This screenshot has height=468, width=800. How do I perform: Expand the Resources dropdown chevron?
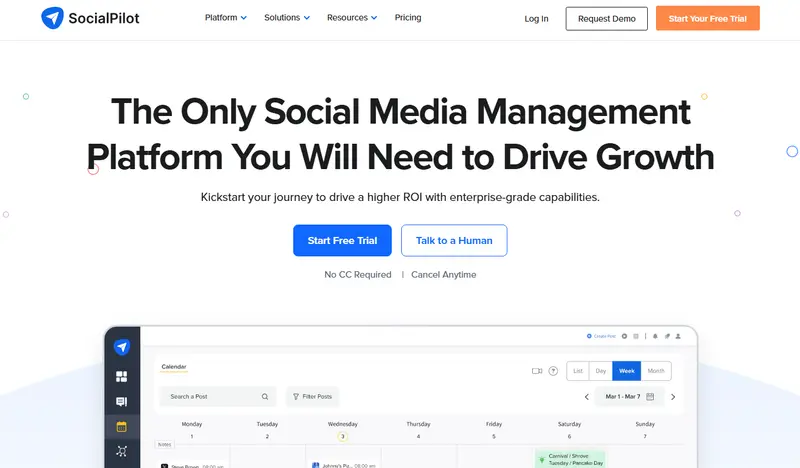pyautogui.click(x=374, y=18)
